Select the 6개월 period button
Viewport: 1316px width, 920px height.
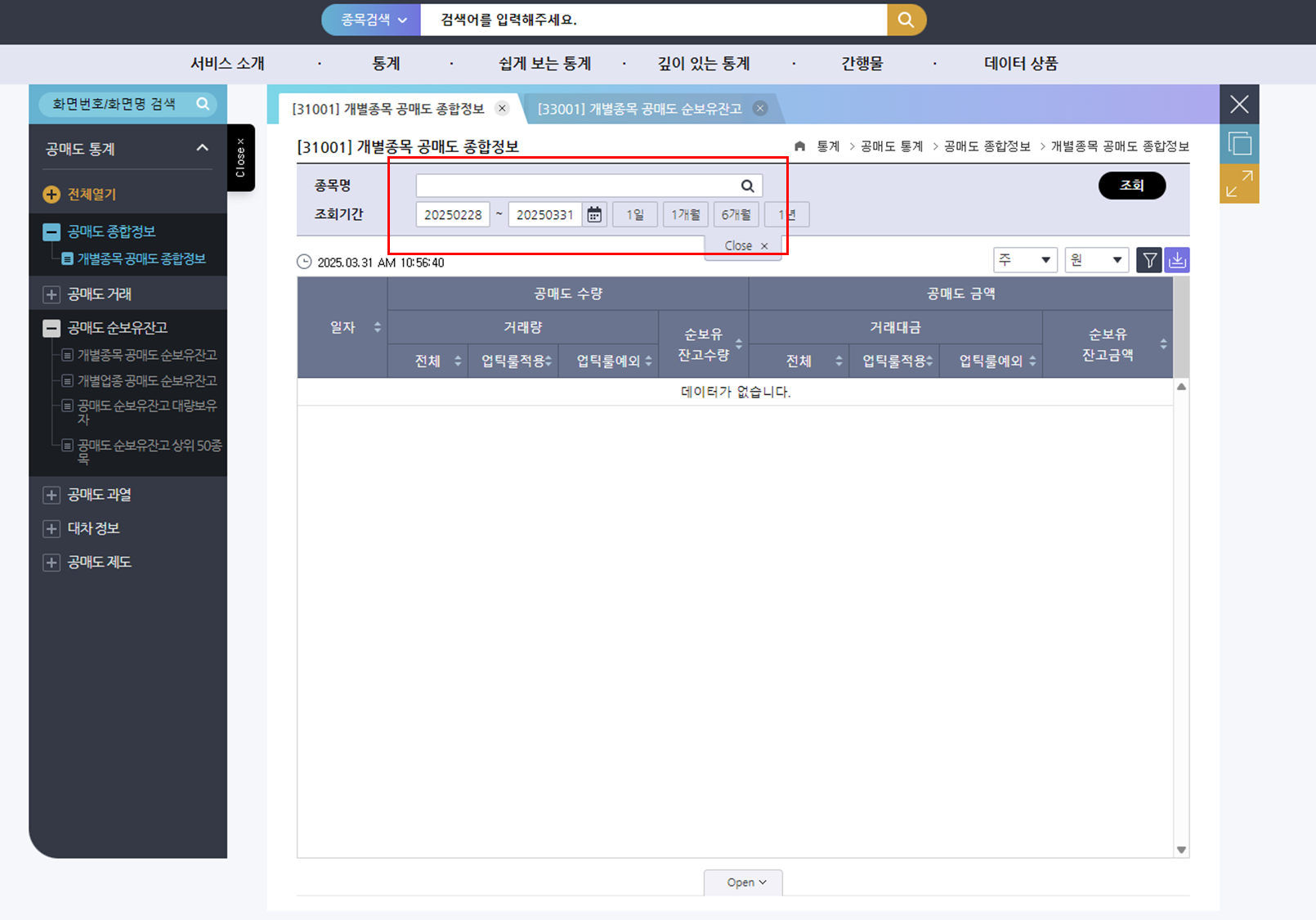pos(736,214)
